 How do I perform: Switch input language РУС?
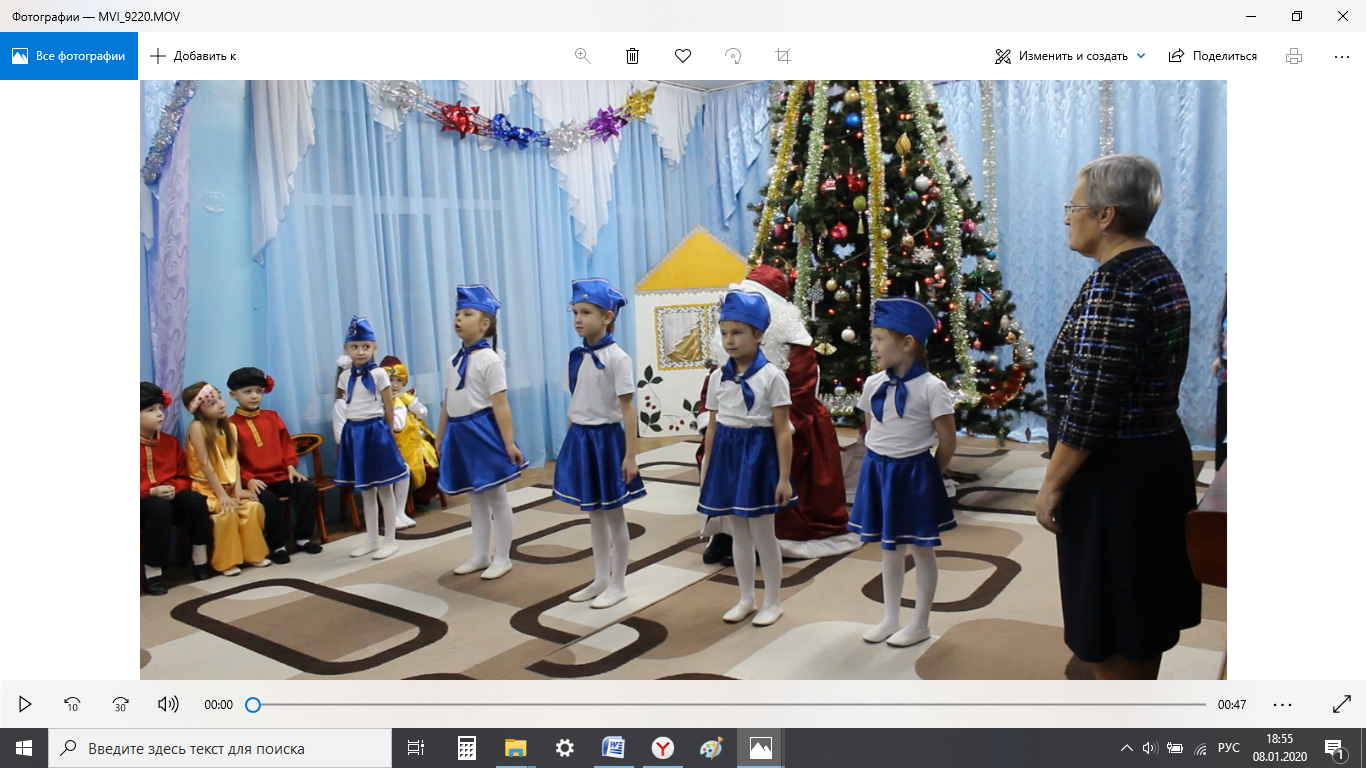[x=1229, y=748]
